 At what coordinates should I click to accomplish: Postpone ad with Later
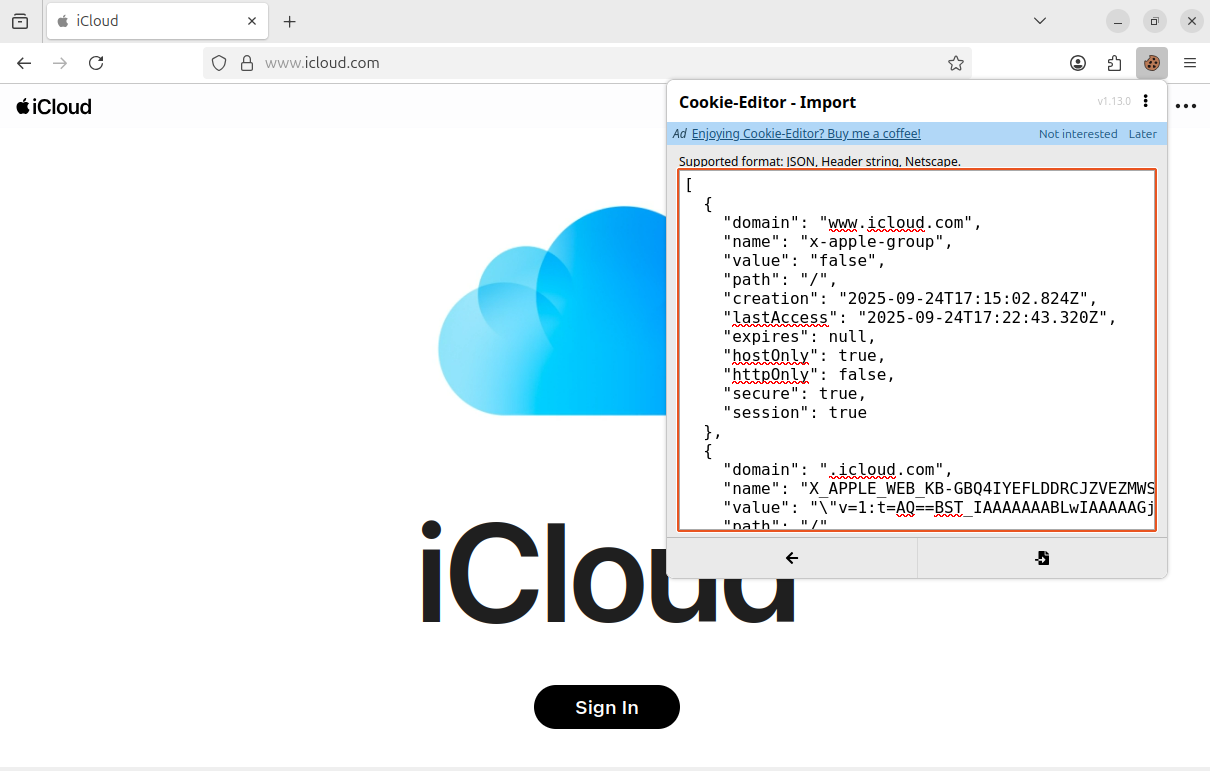(x=1143, y=134)
